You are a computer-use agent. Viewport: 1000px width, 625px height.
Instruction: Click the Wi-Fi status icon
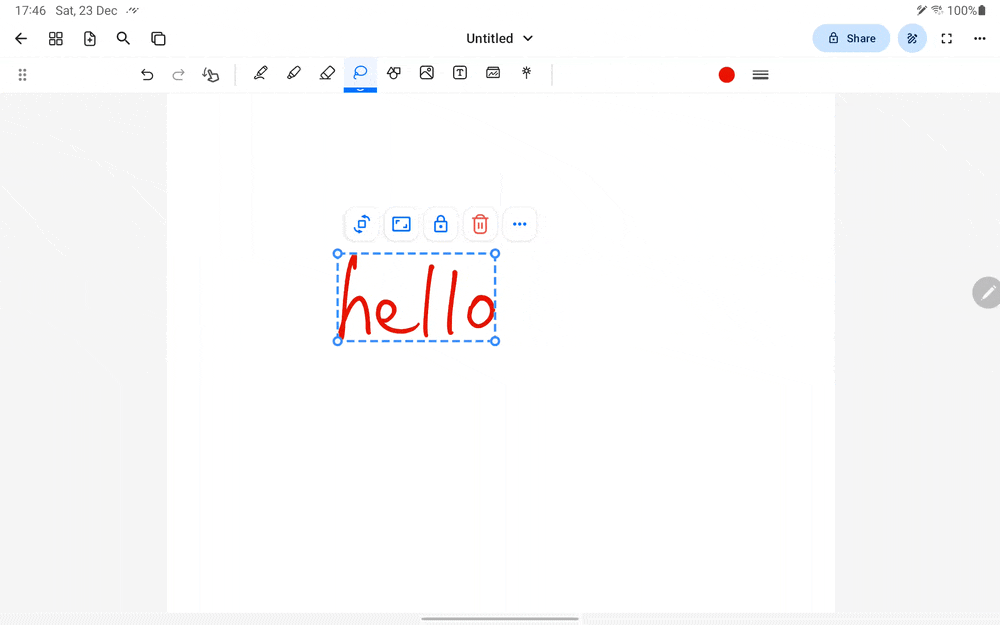click(937, 10)
